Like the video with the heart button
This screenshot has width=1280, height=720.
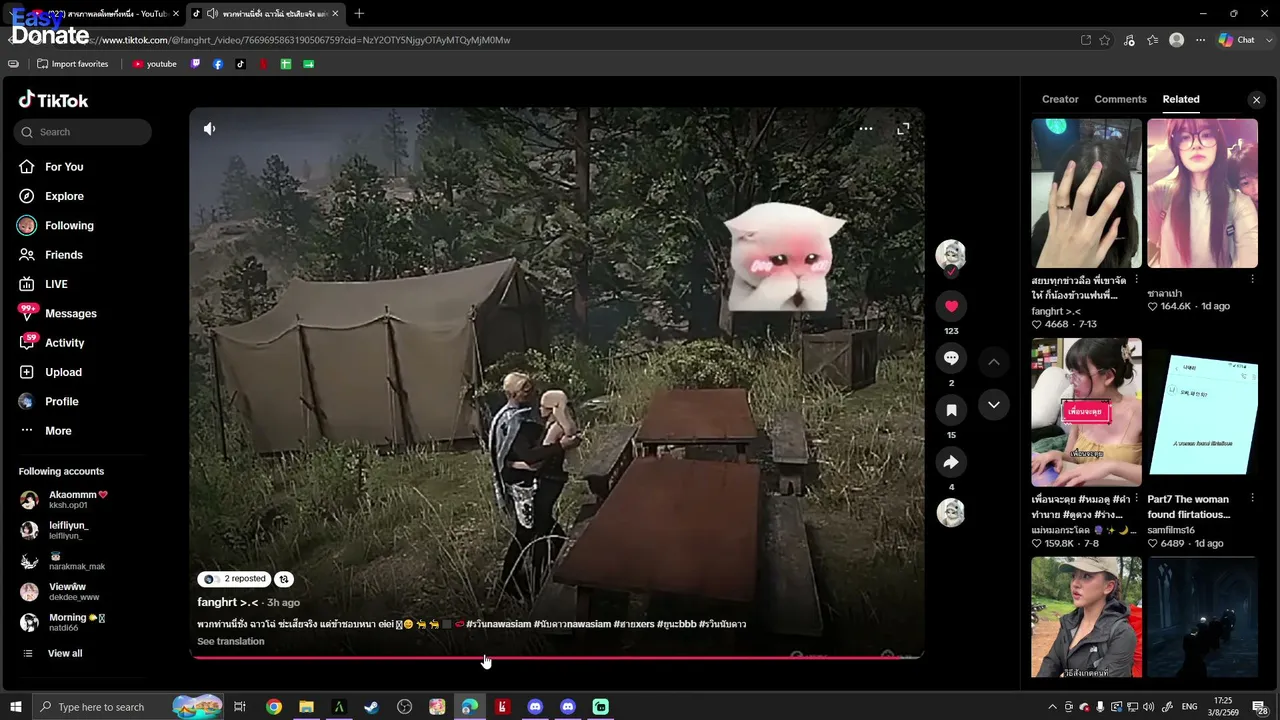coord(951,306)
